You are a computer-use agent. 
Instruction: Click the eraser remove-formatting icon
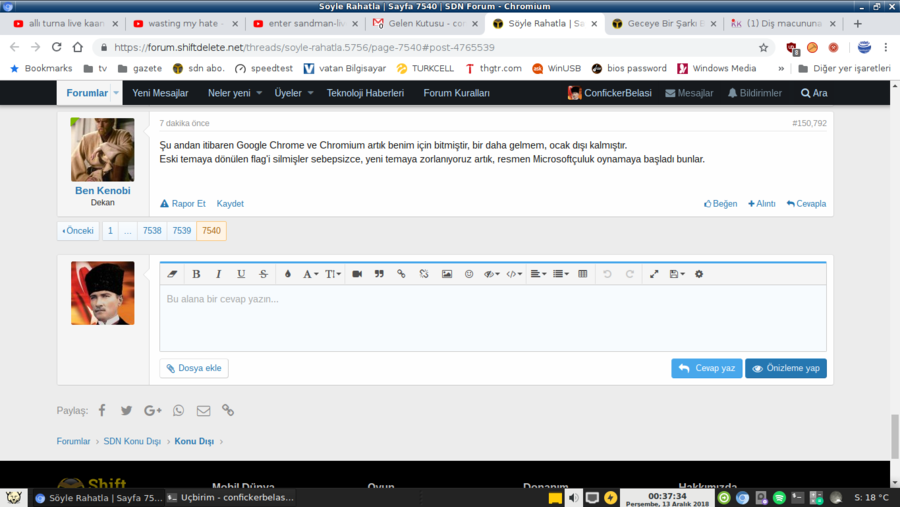point(172,274)
